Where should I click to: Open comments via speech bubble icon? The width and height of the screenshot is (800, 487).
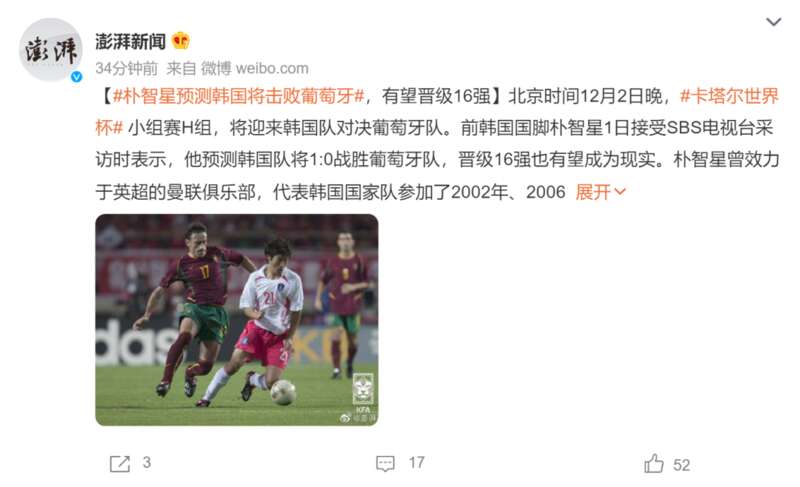pyautogui.click(x=385, y=464)
